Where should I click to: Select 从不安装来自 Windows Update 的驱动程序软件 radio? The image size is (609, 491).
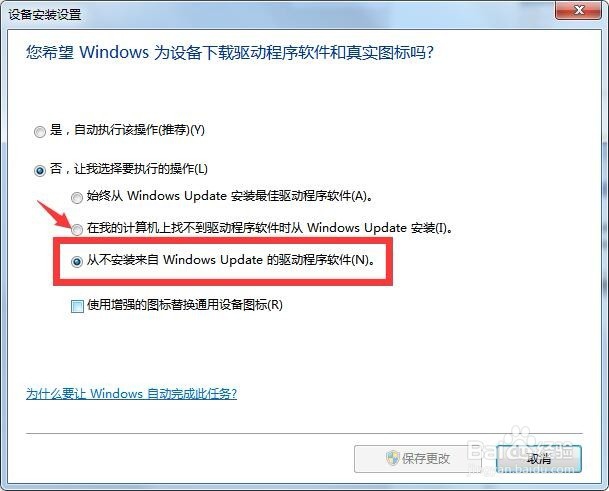[77, 261]
